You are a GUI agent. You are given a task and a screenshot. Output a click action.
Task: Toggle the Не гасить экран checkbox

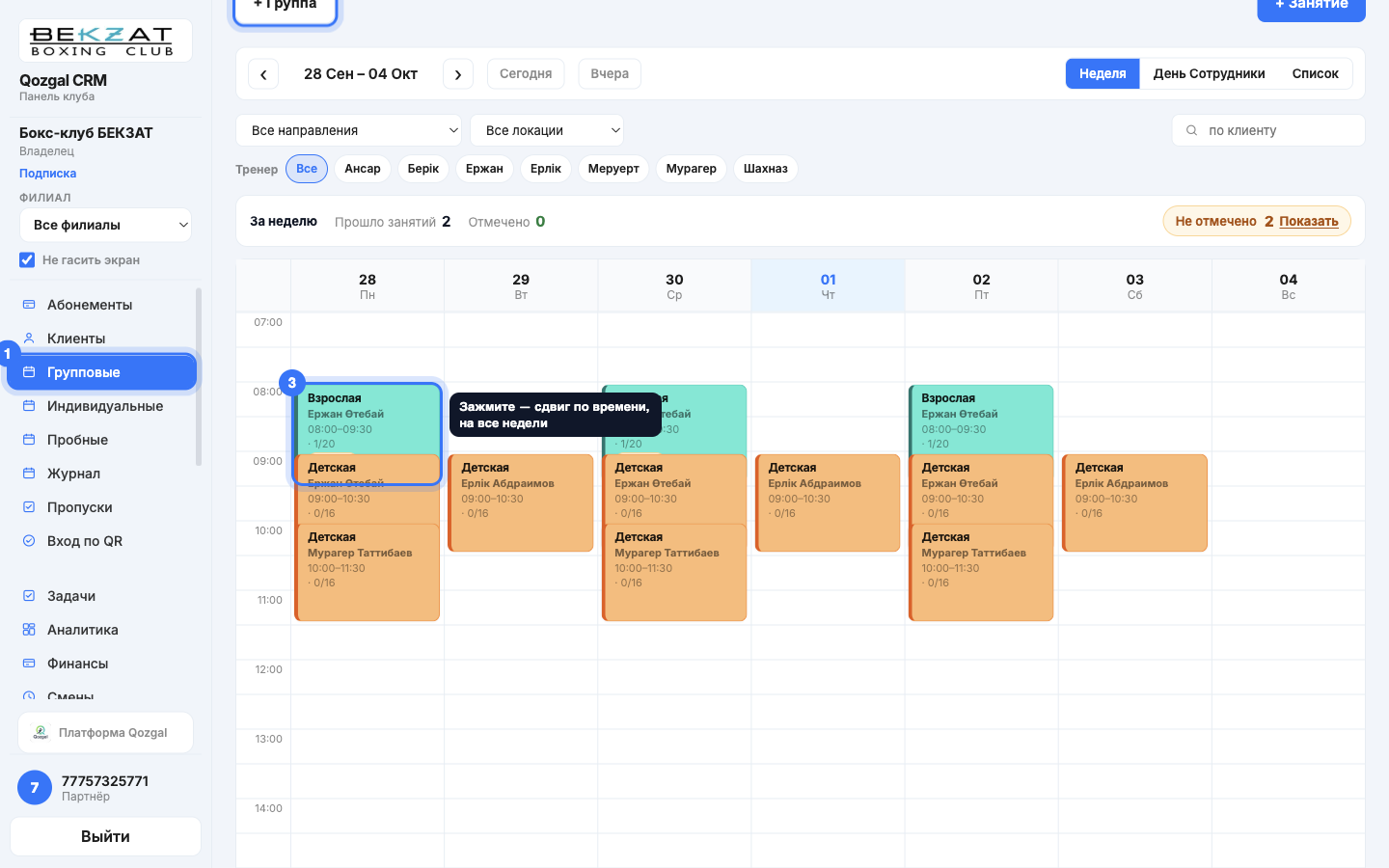(x=27, y=259)
